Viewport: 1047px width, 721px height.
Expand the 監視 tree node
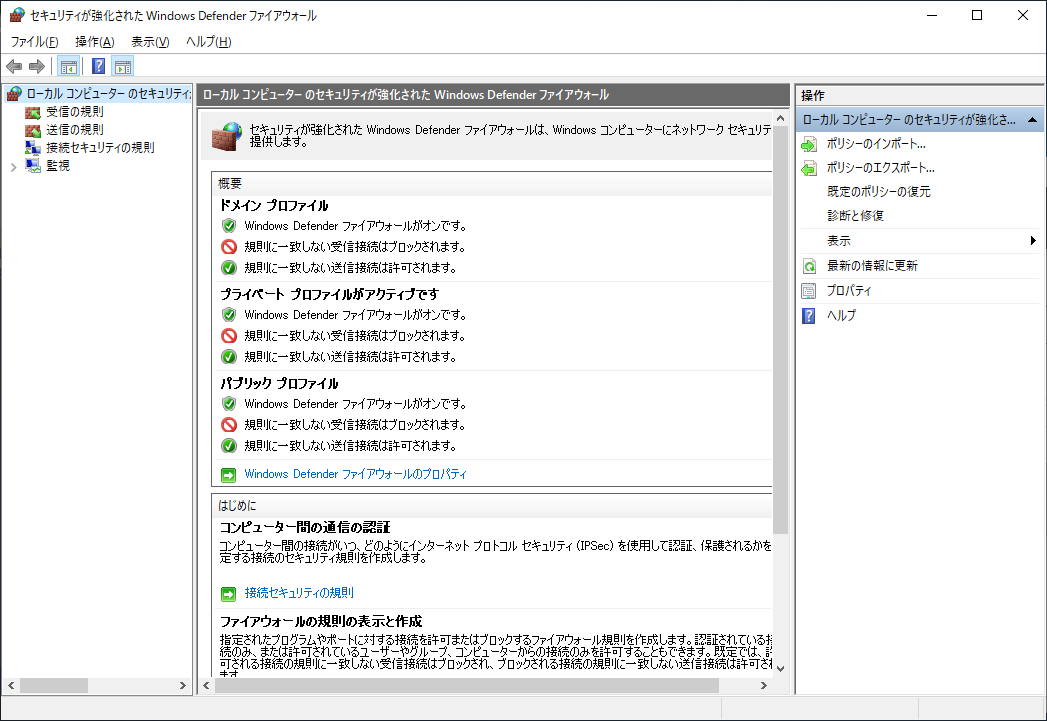coord(13,167)
